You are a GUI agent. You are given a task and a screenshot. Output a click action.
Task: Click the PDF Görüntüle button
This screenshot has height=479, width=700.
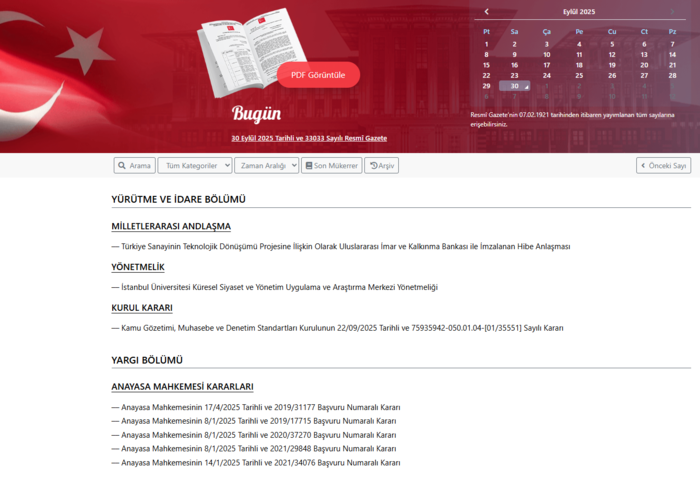(318, 75)
